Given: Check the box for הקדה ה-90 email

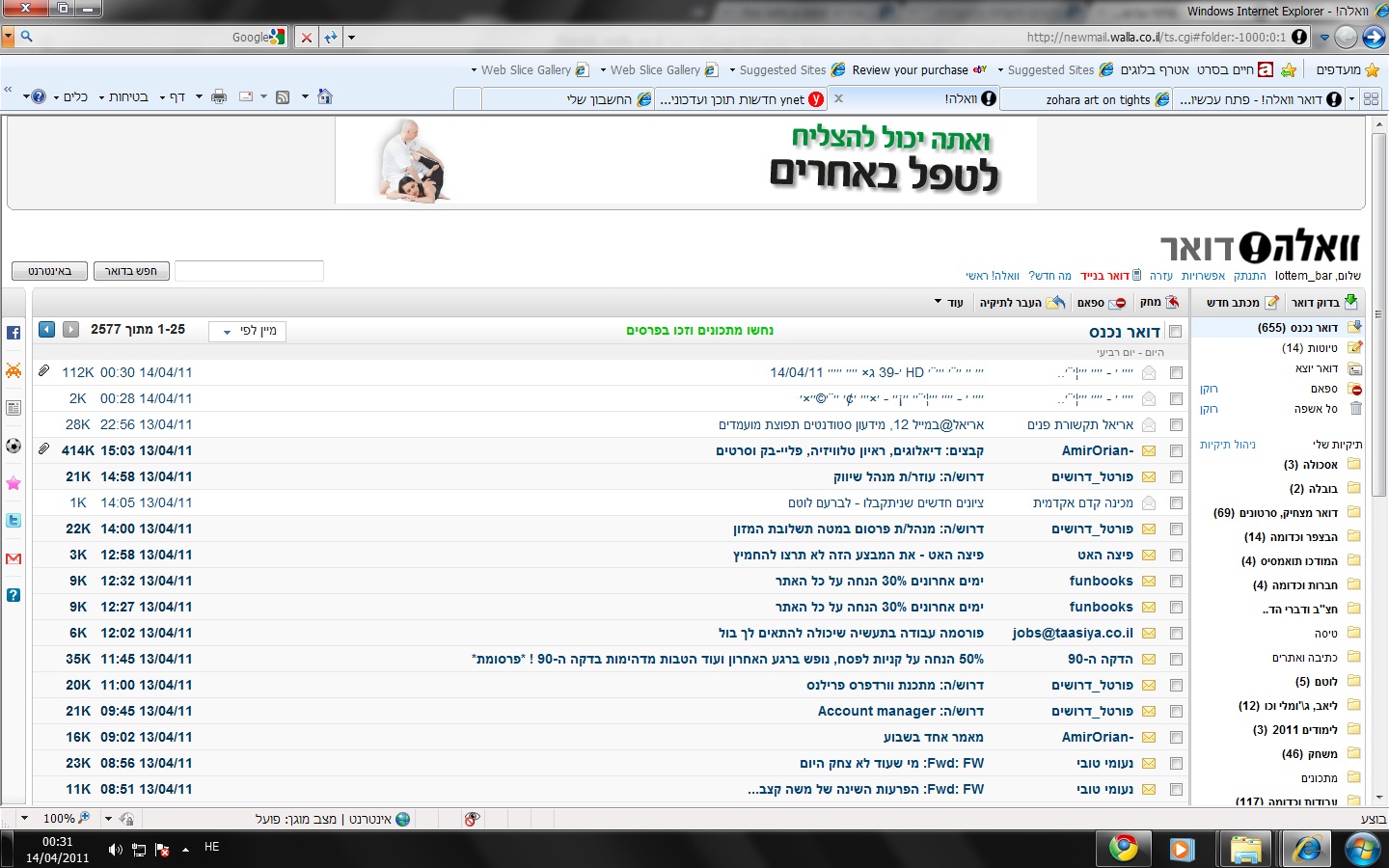Looking at the screenshot, I should [x=1176, y=659].
